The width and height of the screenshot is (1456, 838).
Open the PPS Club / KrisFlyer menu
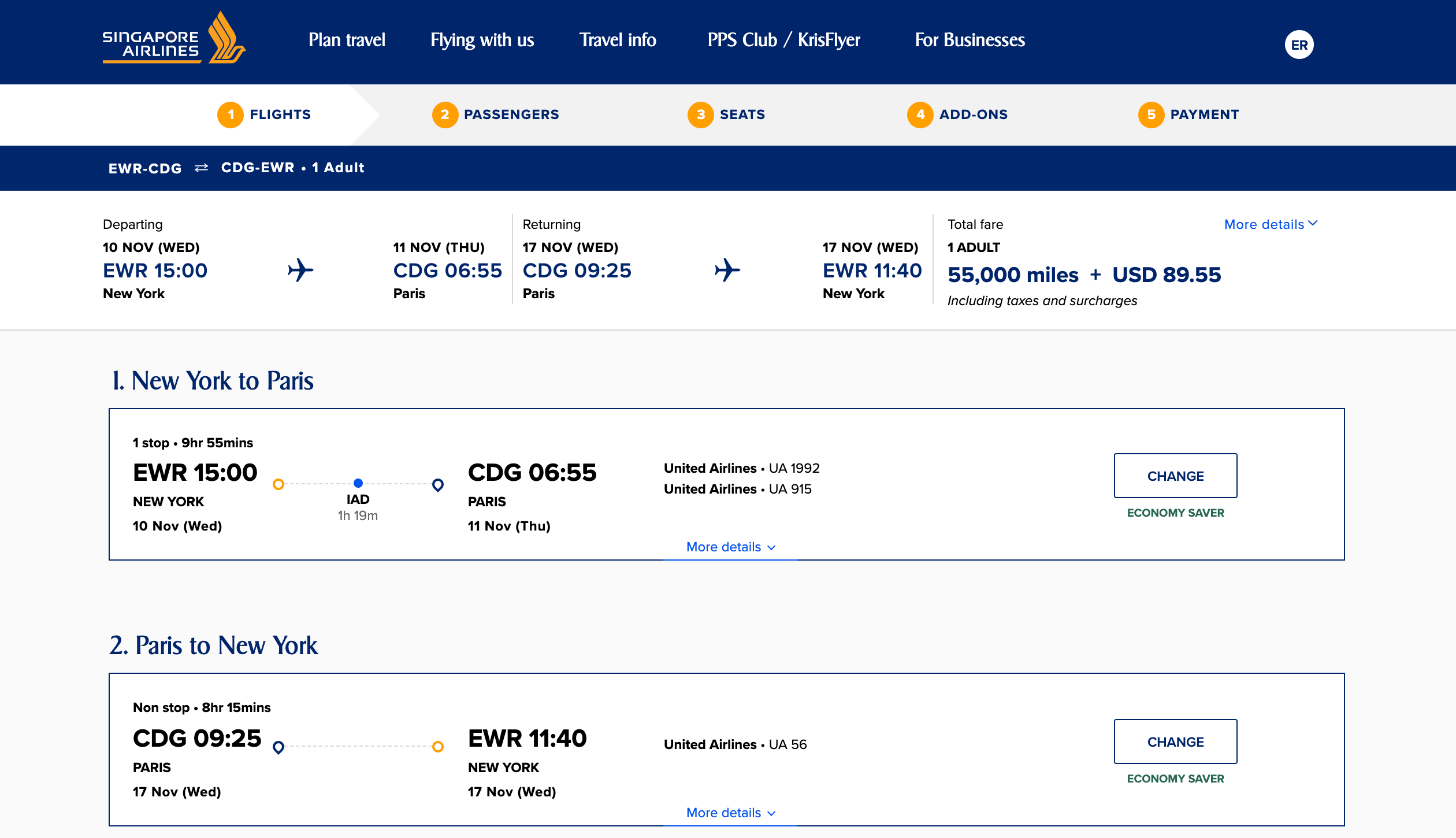783,40
